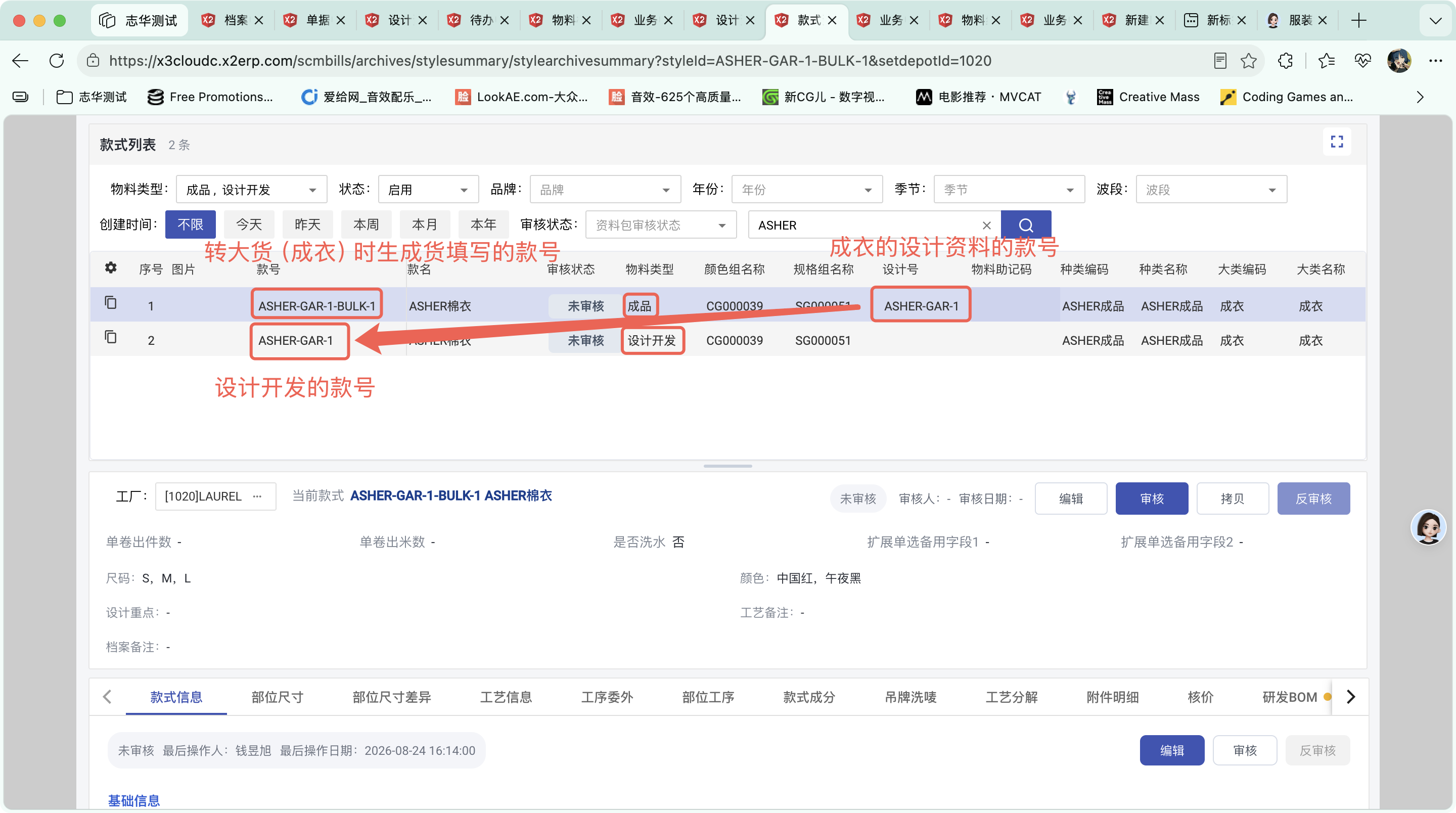Open the table column settings gear
Screen dimensions: 1456x813
111,267
